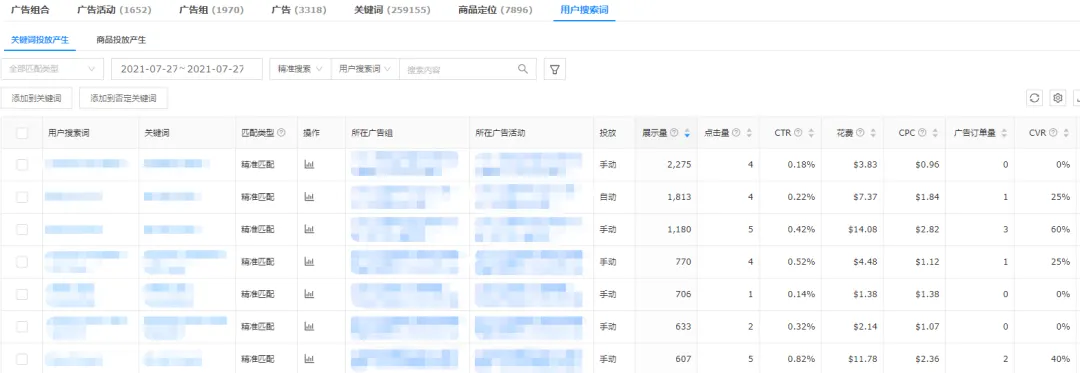Check the row with 1,180 impressions
1080x373 pixels.
point(22,230)
